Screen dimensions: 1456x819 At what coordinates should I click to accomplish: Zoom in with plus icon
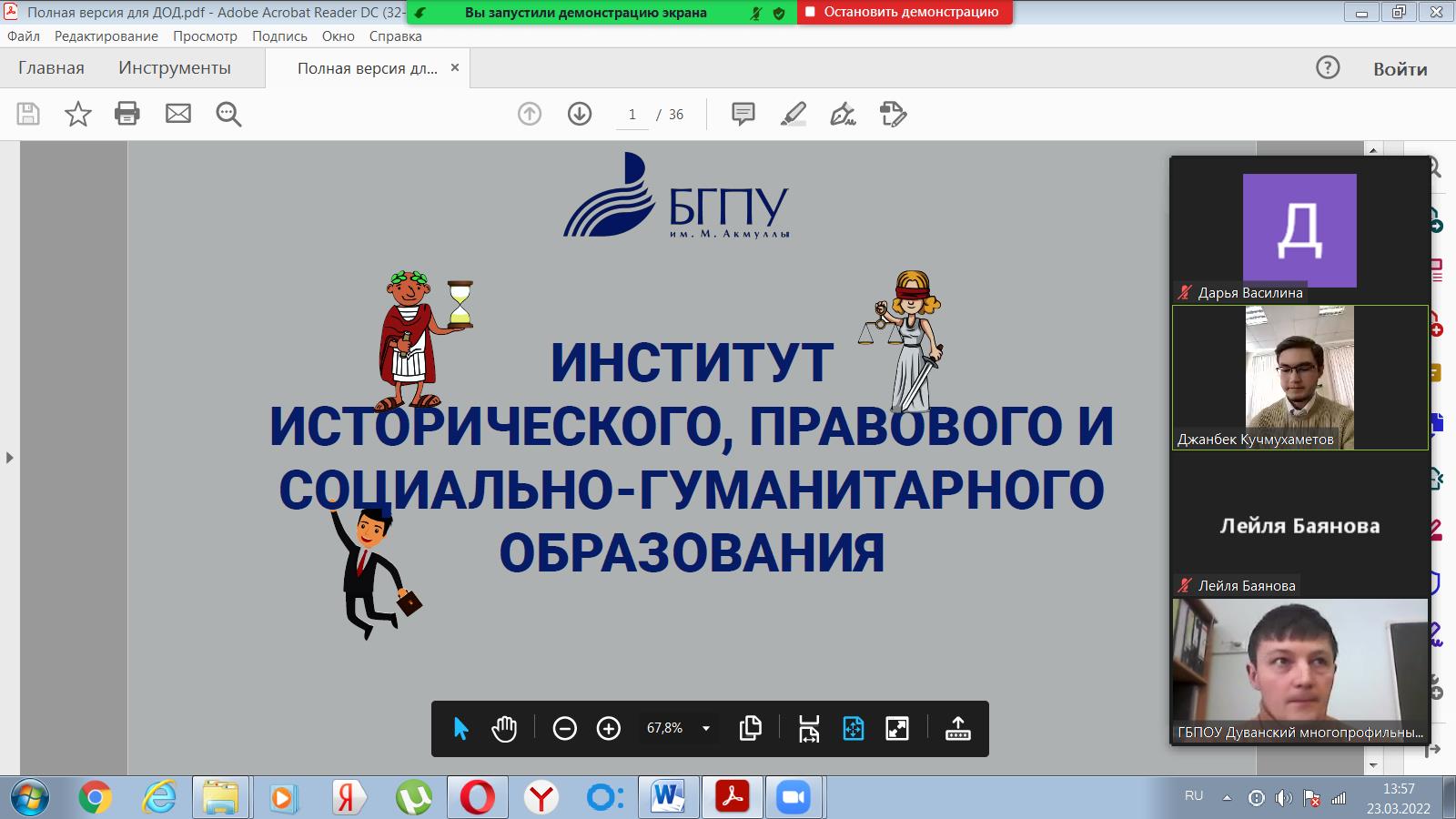(x=608, y=728)
